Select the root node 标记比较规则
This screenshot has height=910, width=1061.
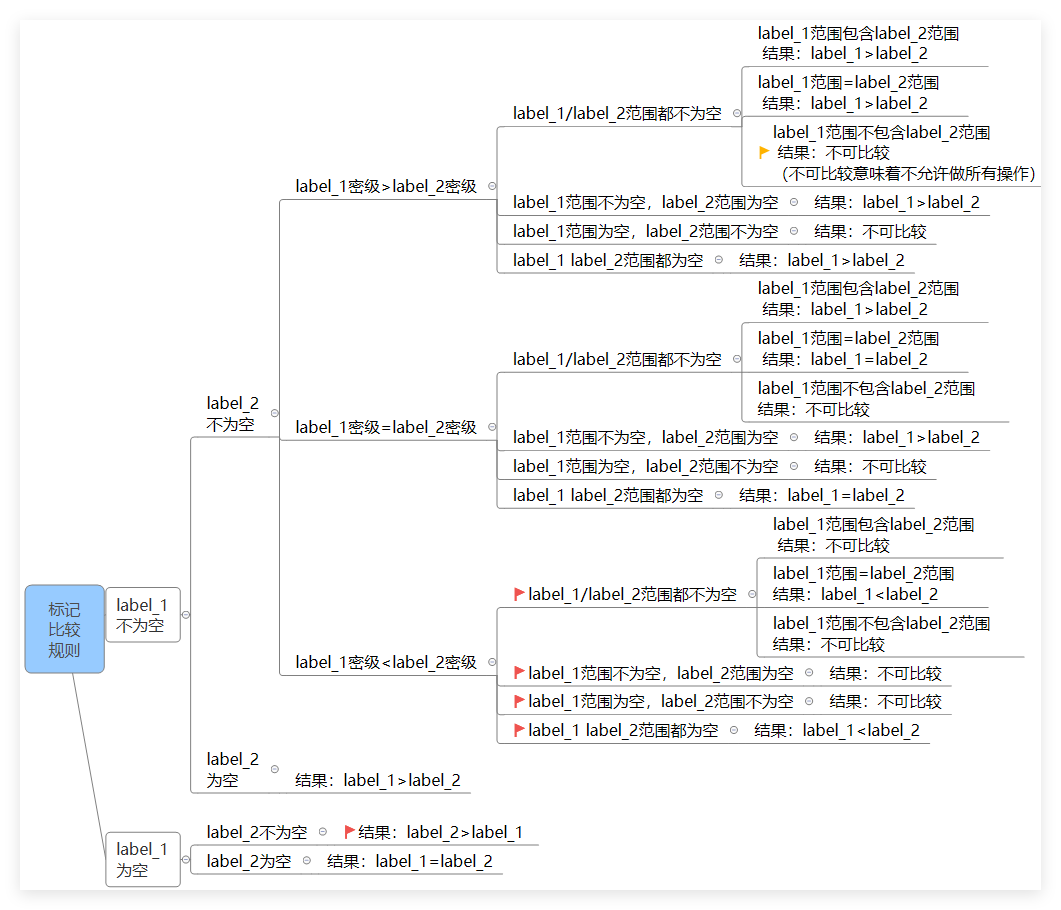pyautogui.click(x=64, y=629)
